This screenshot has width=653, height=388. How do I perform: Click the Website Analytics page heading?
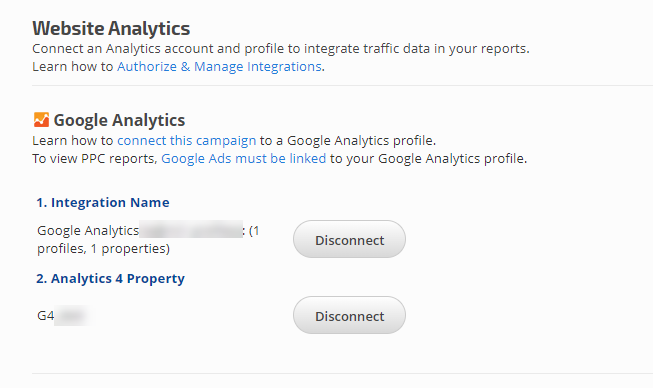(x=111, y=28)
